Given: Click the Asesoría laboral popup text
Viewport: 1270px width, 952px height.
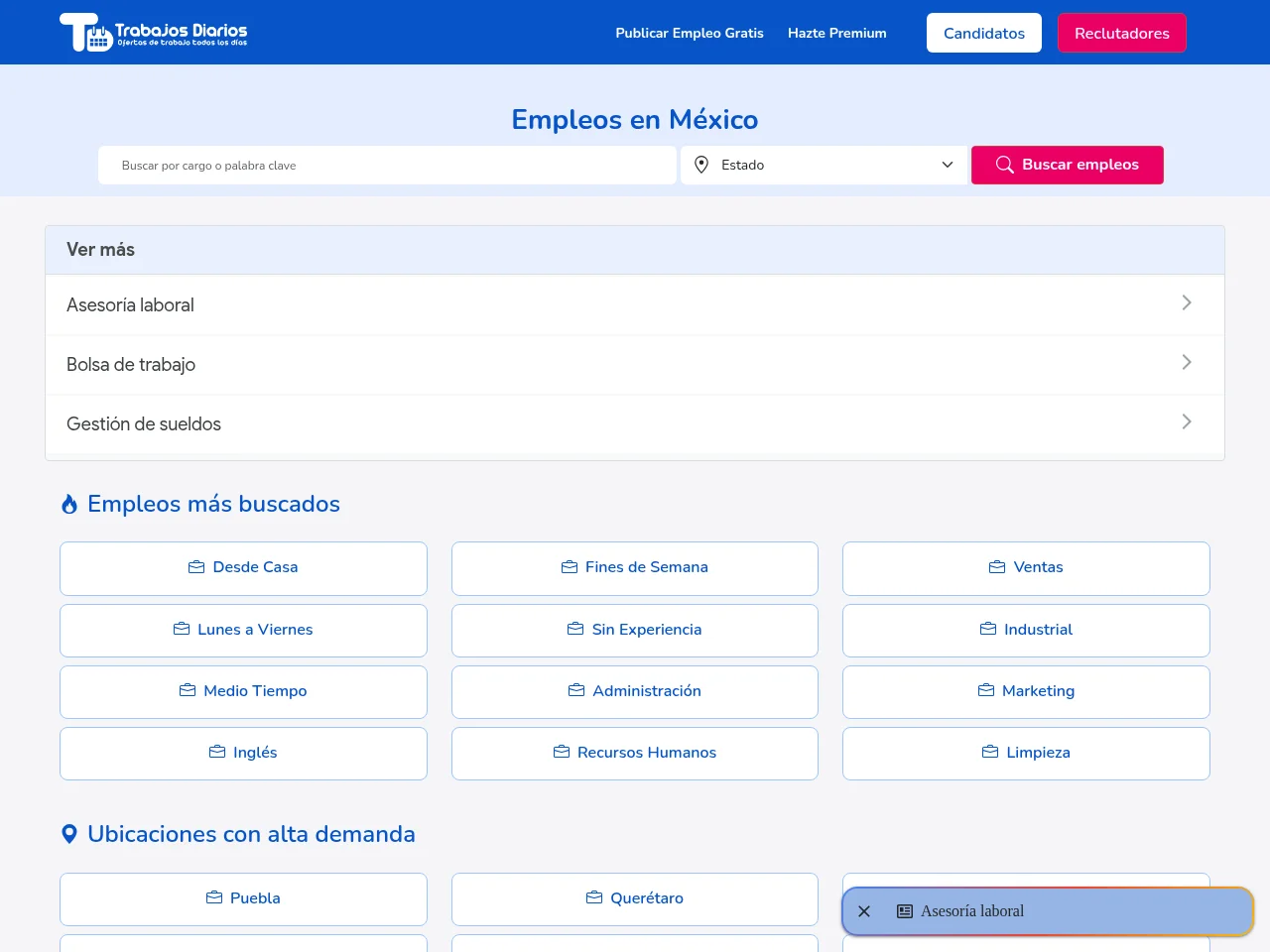Looking at the screenshot, I should click(x=972, y=911).
